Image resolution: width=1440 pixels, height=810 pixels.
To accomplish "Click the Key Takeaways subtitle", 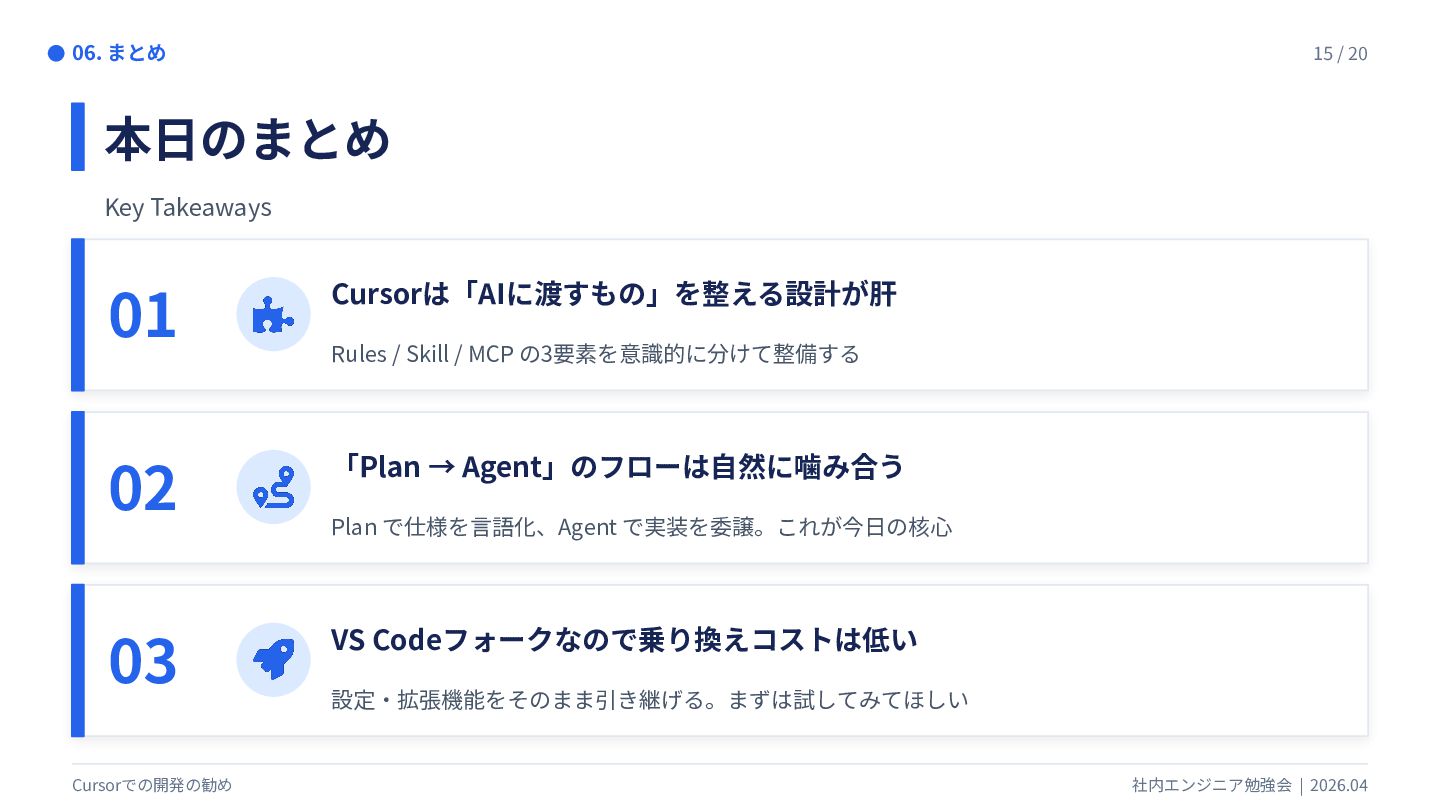I will (x=188, y=208).
